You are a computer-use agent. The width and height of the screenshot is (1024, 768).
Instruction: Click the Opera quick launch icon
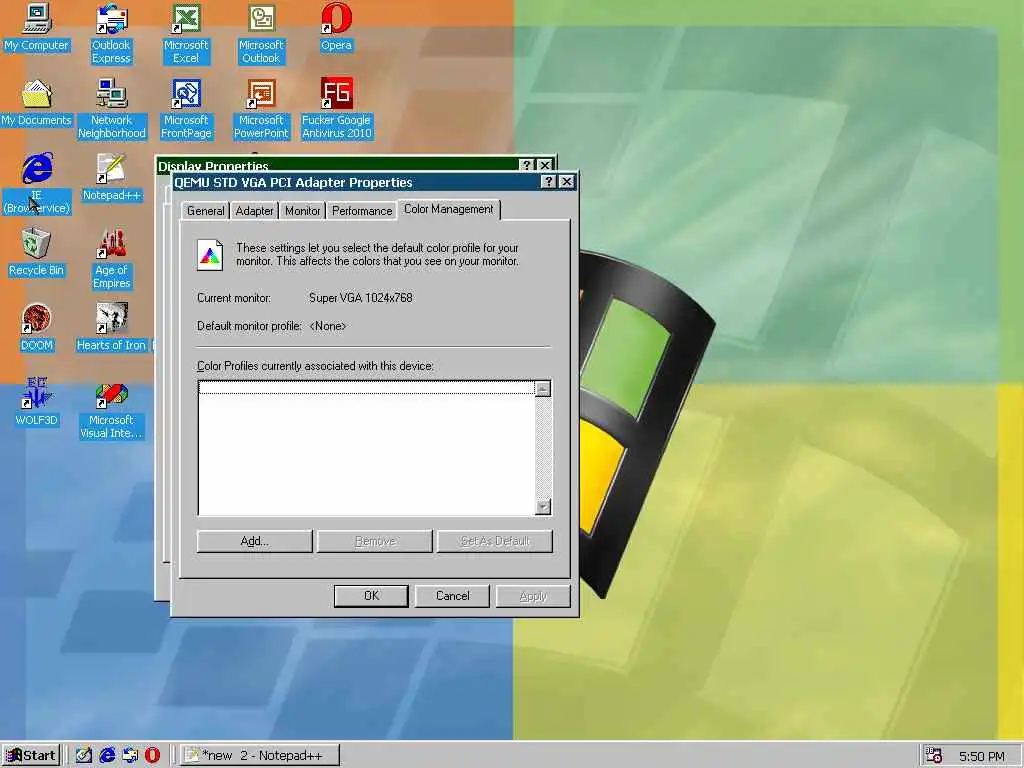tap(152, 755)
